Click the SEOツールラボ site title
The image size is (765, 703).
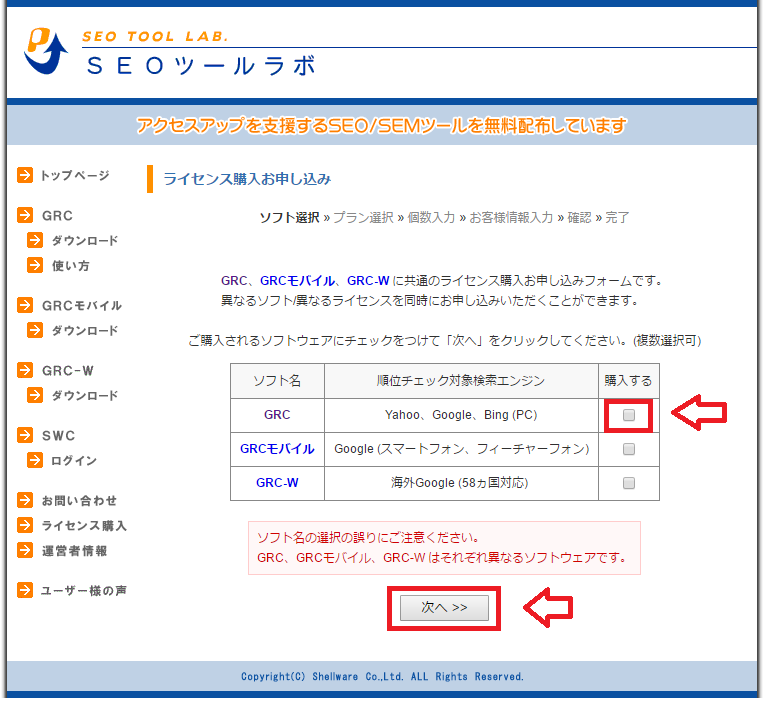(201, 65)
